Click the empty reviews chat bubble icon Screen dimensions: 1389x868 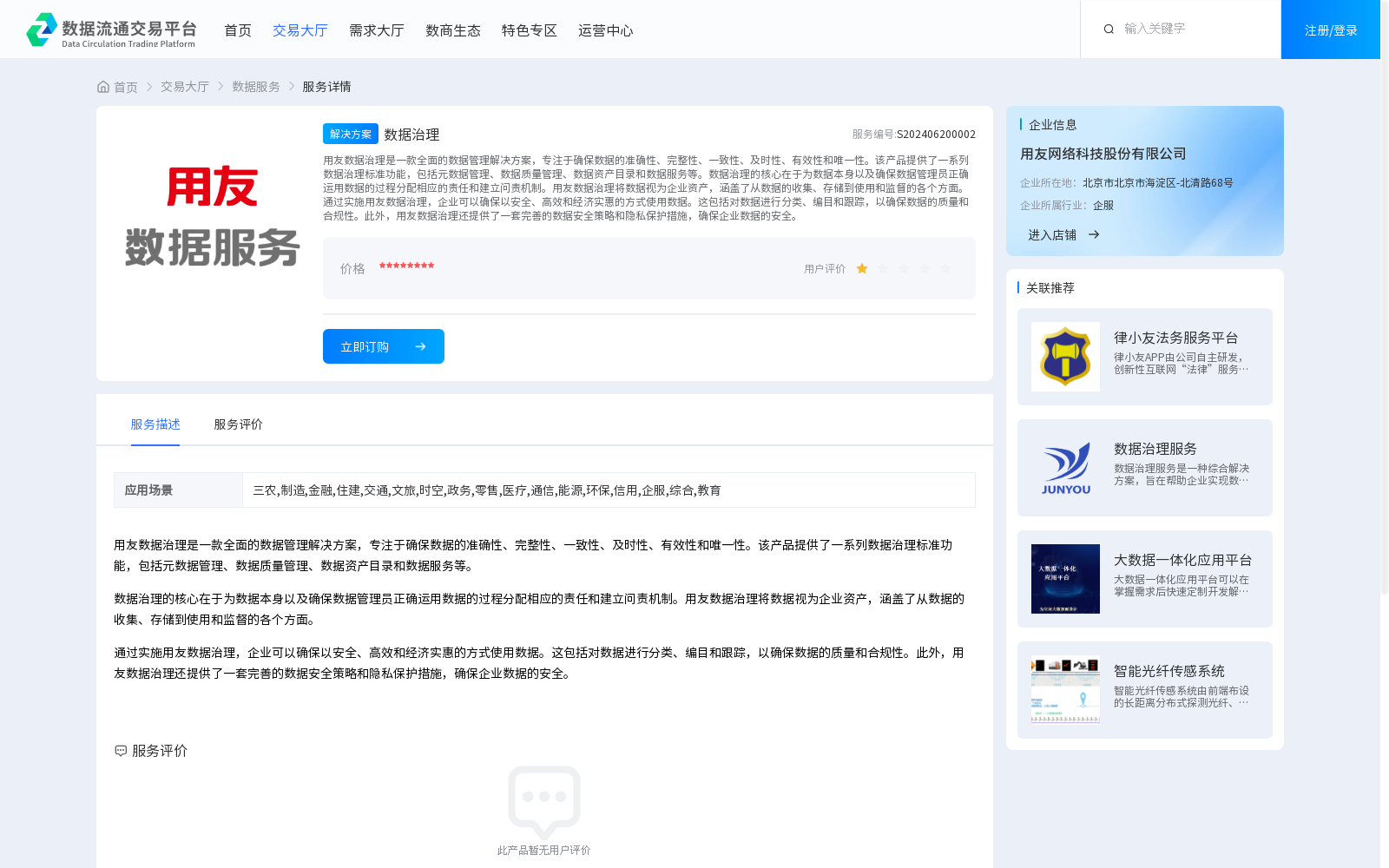(544, 801)
